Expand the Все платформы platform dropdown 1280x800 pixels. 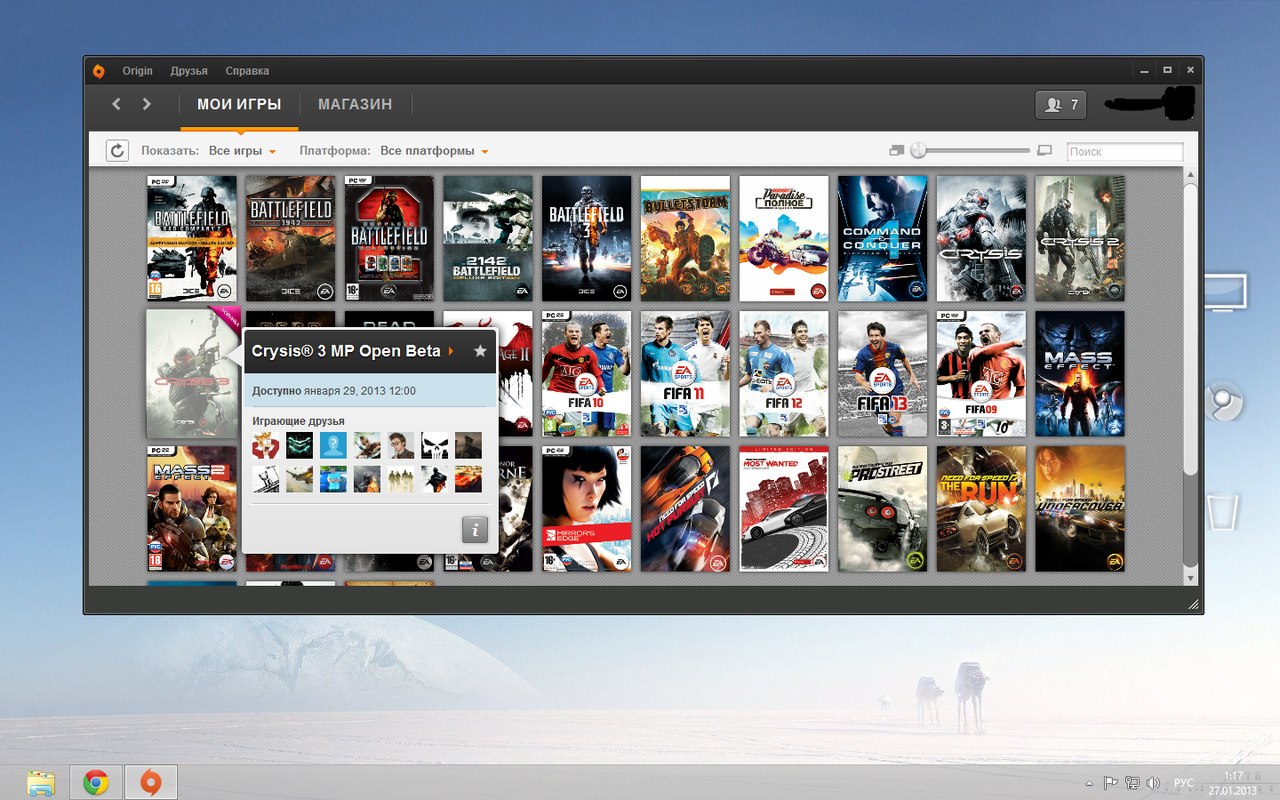[434, 151]
